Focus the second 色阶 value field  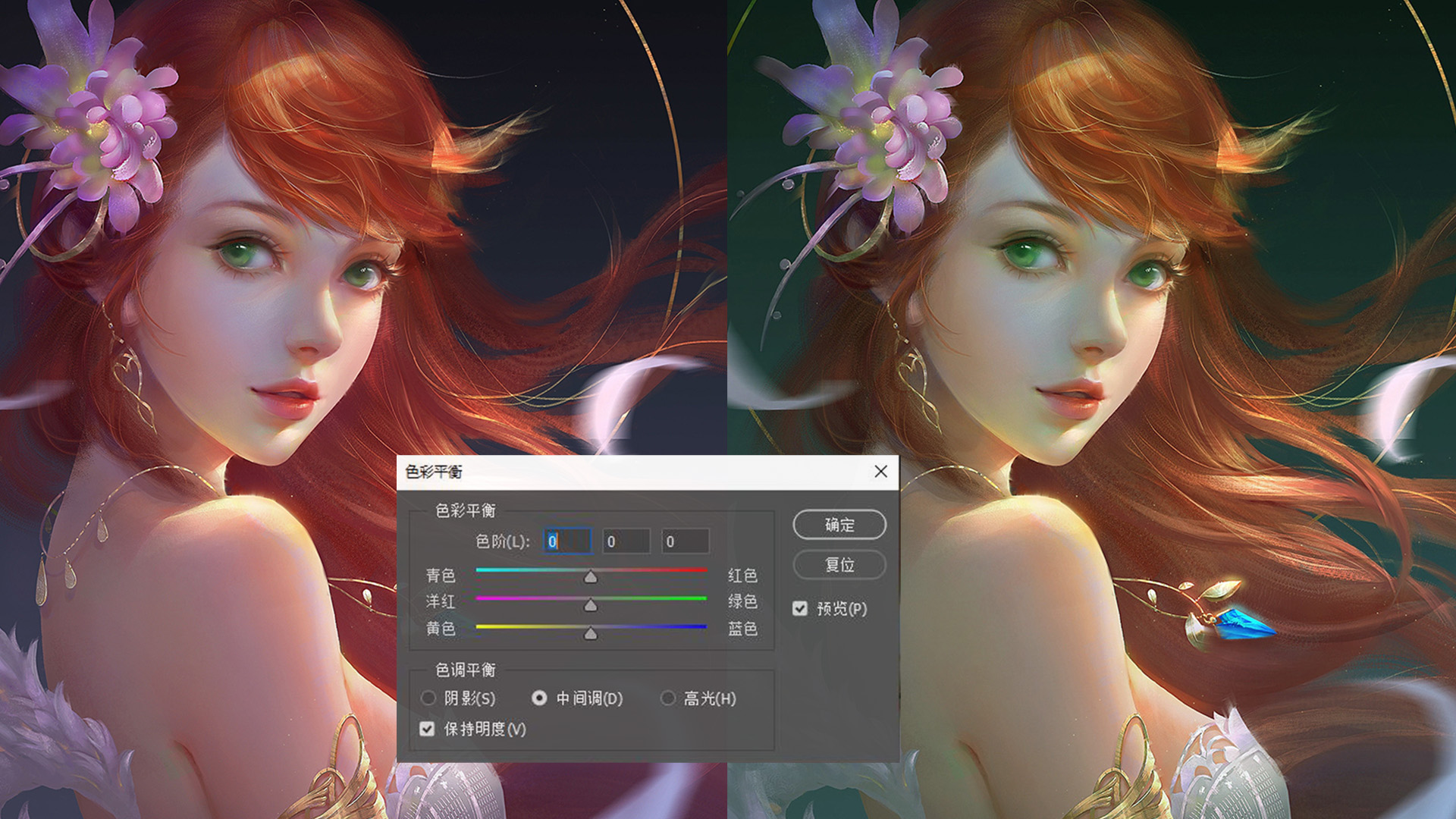tap(626, 541)
